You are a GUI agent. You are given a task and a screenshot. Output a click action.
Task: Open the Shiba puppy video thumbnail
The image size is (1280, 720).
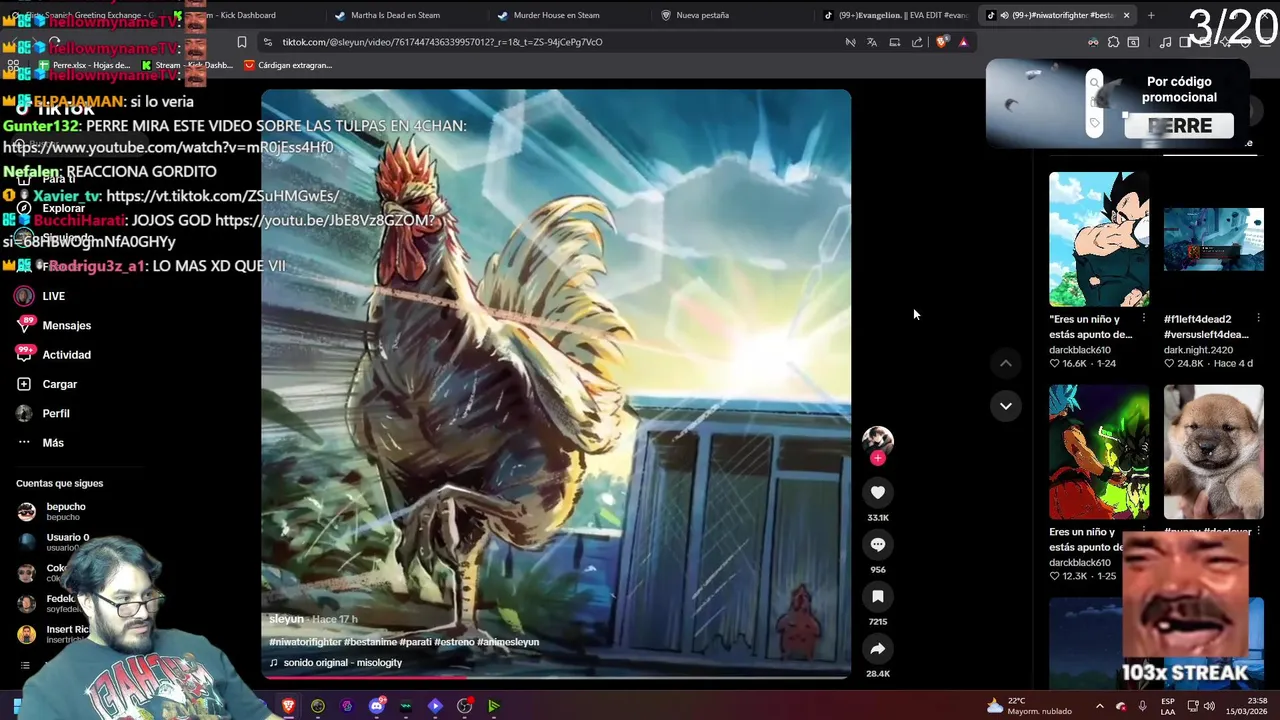[x=1213, y=452]
